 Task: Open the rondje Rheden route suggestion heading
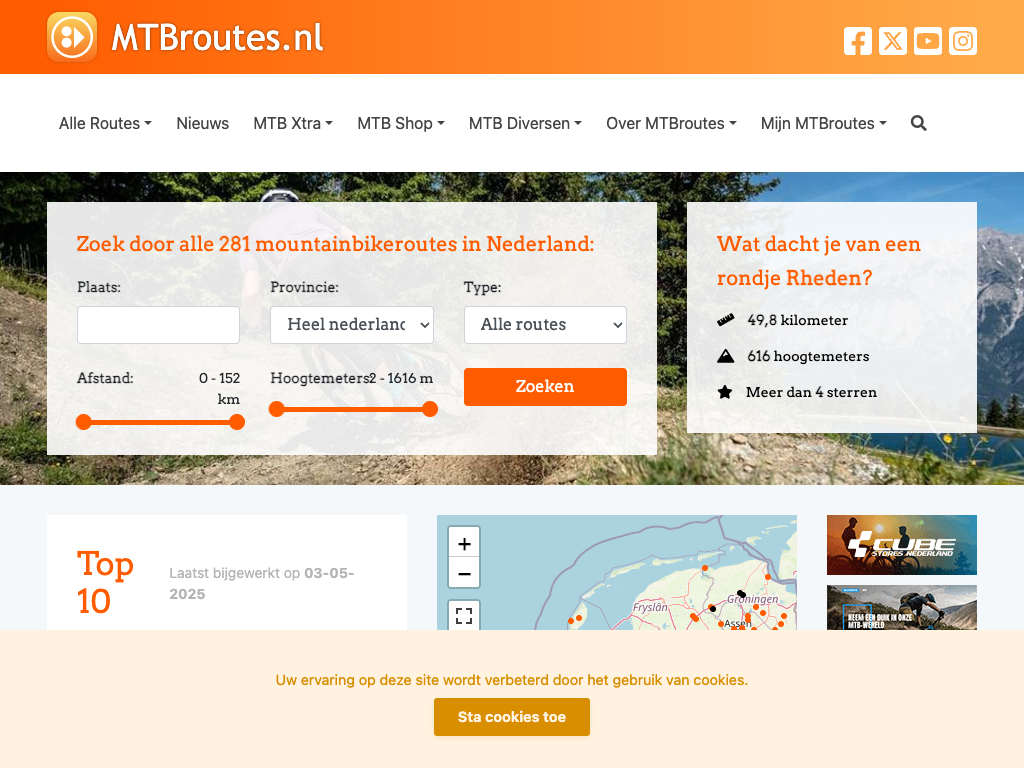(819, 261)
